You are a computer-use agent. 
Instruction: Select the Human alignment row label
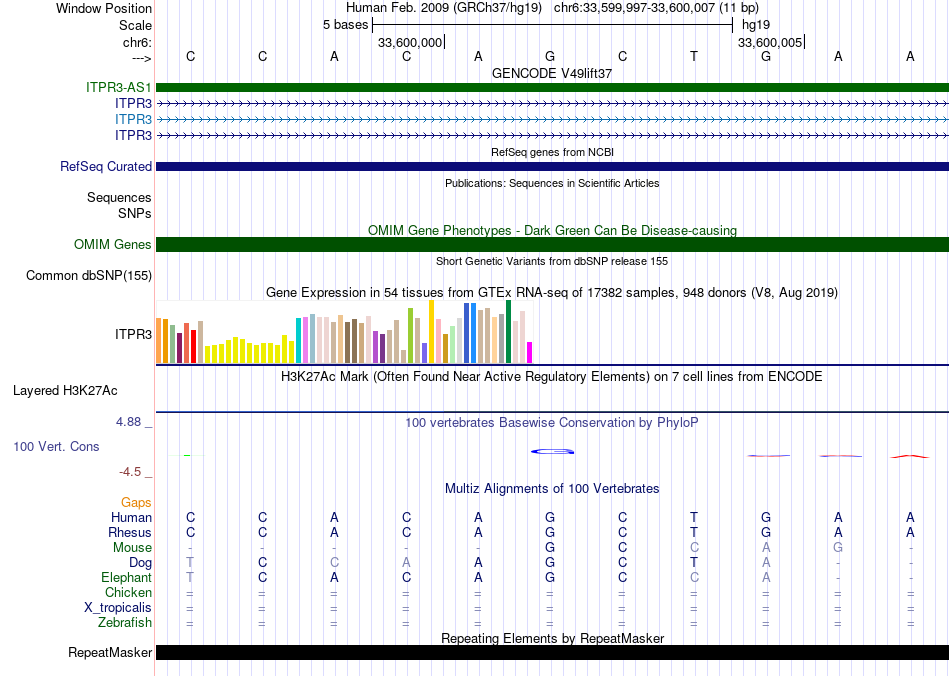pyautogui.click(x=131, y=517)
